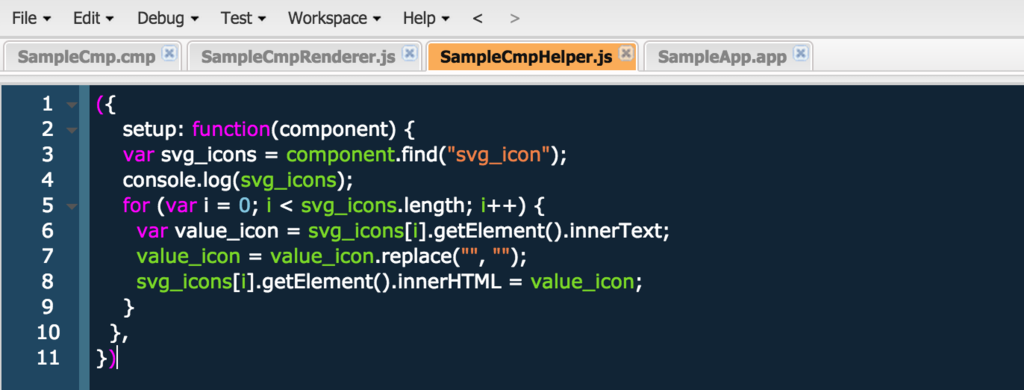Close the SampleCmp.cmp tab

[x=168, y=53]
